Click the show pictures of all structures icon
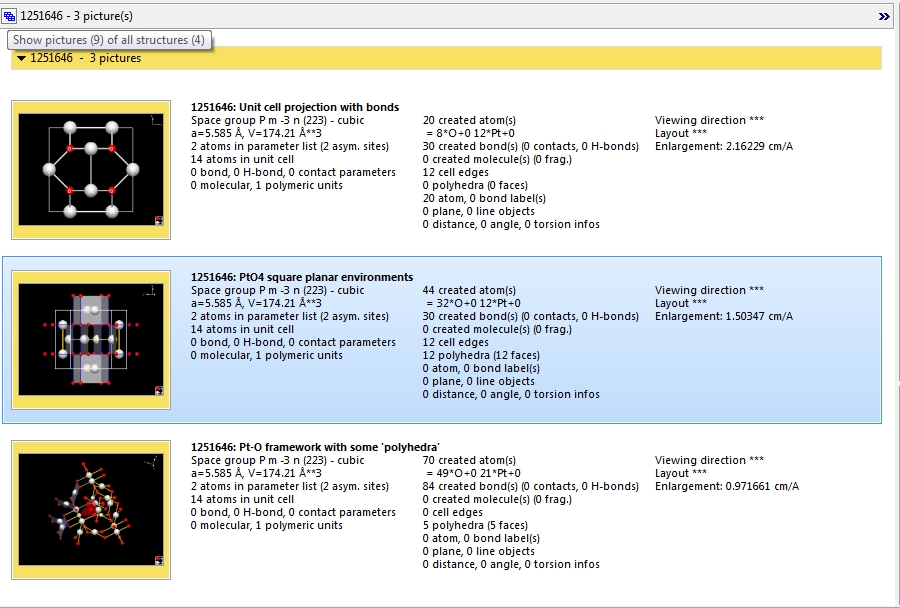 coord(10,16)
